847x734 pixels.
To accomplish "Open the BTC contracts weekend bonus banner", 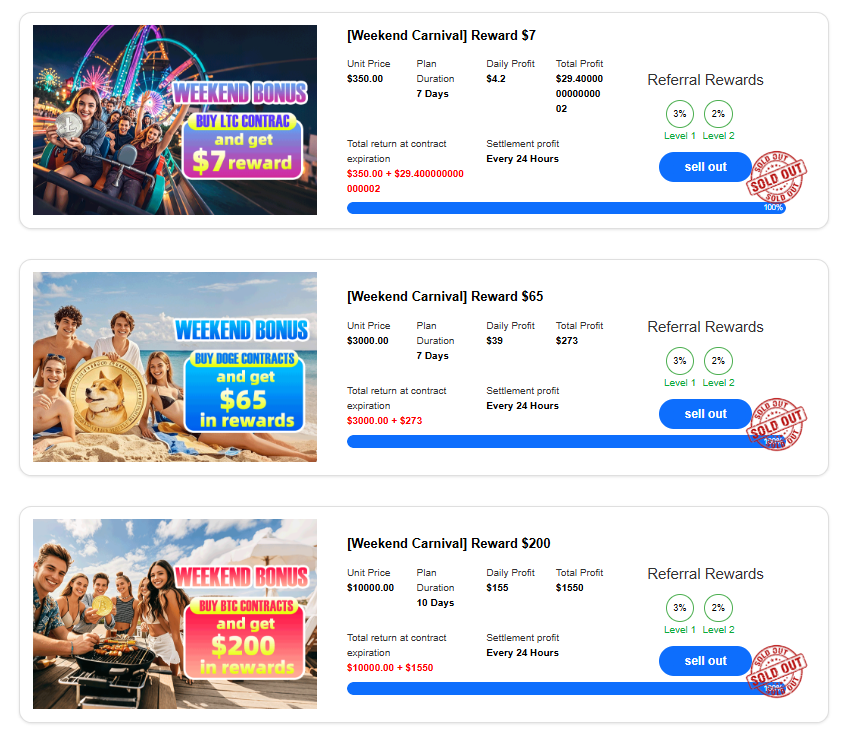I will (175, 614).
